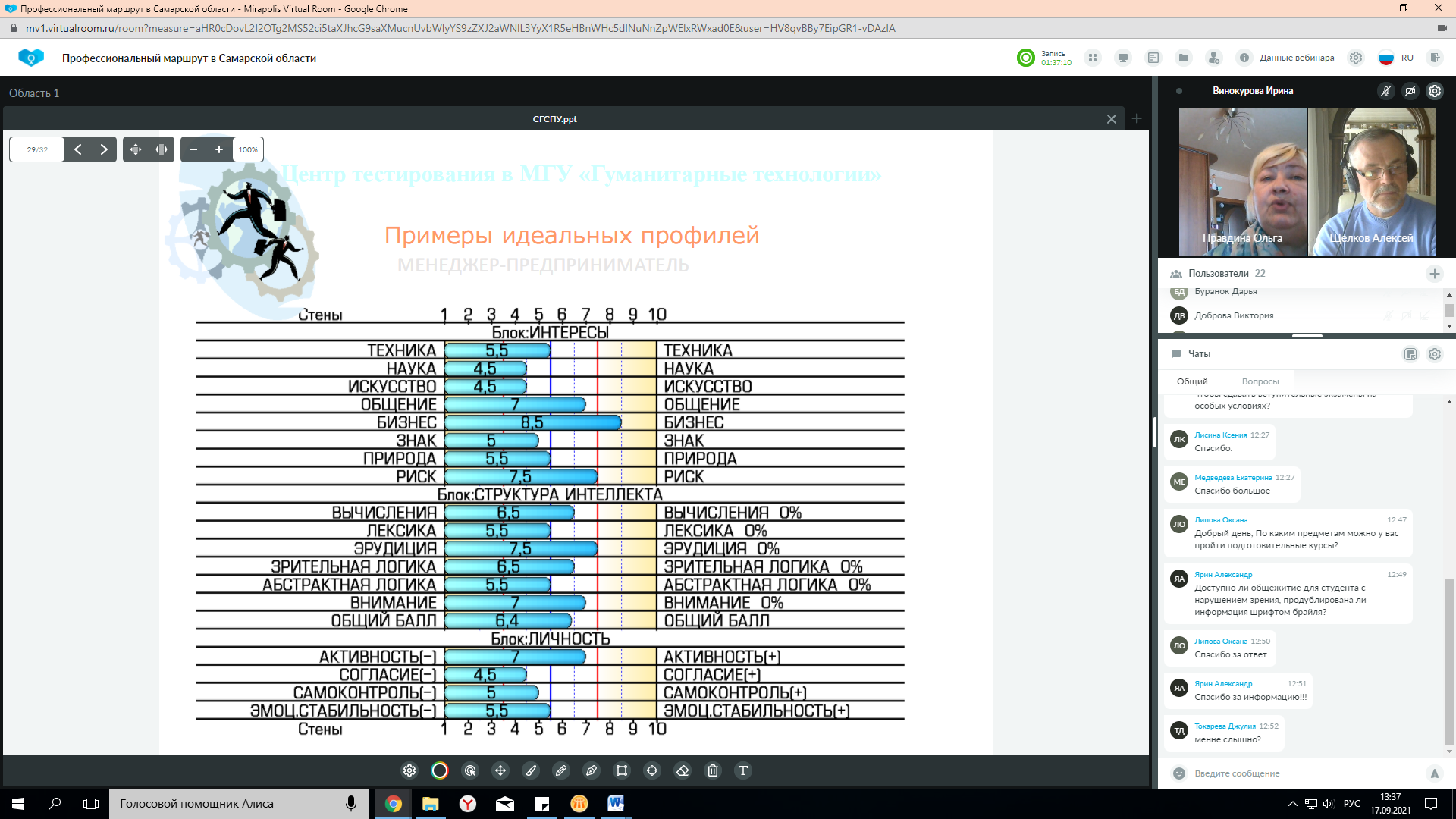The image size is (1456, 819).
Task: Switch to the Общий chat tab
Action: pyautogui.click(x=1192, y=381)
